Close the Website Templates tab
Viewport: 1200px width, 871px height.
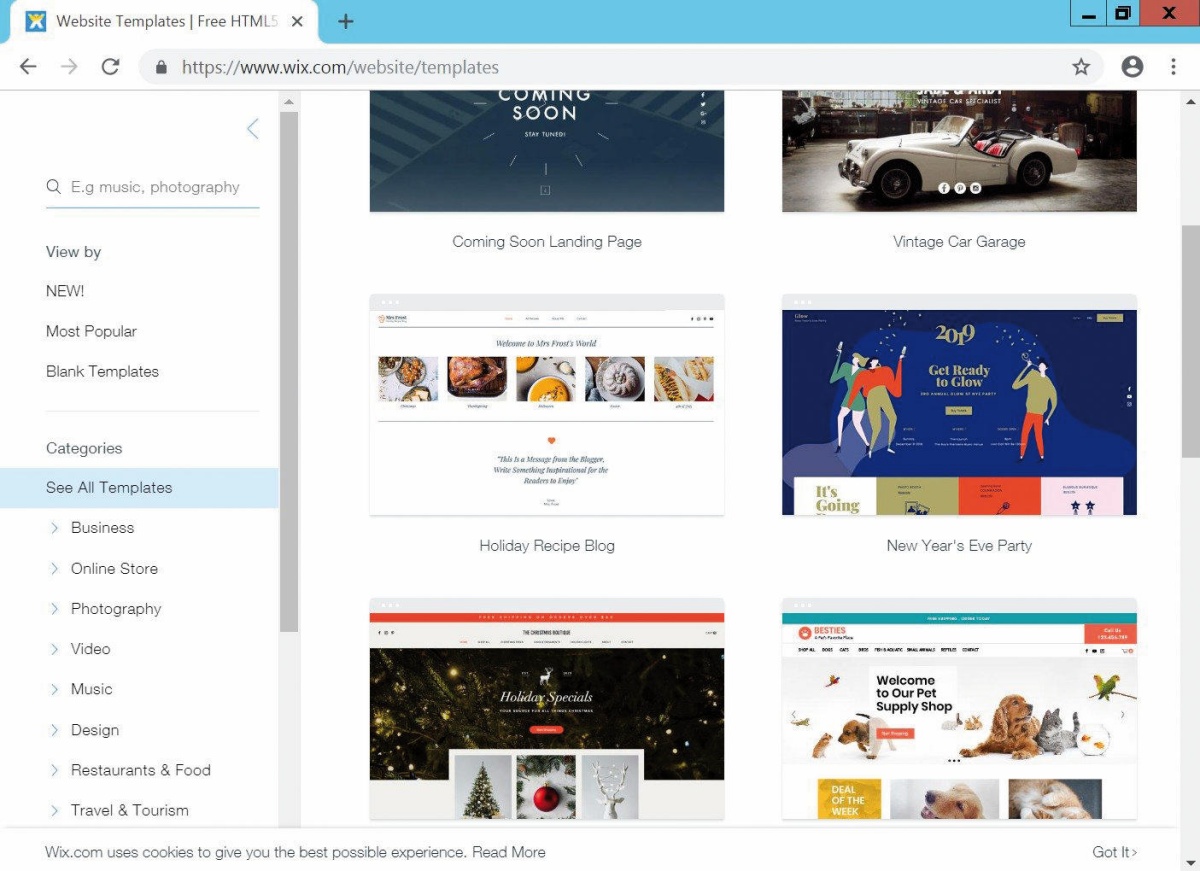point(297,21)
